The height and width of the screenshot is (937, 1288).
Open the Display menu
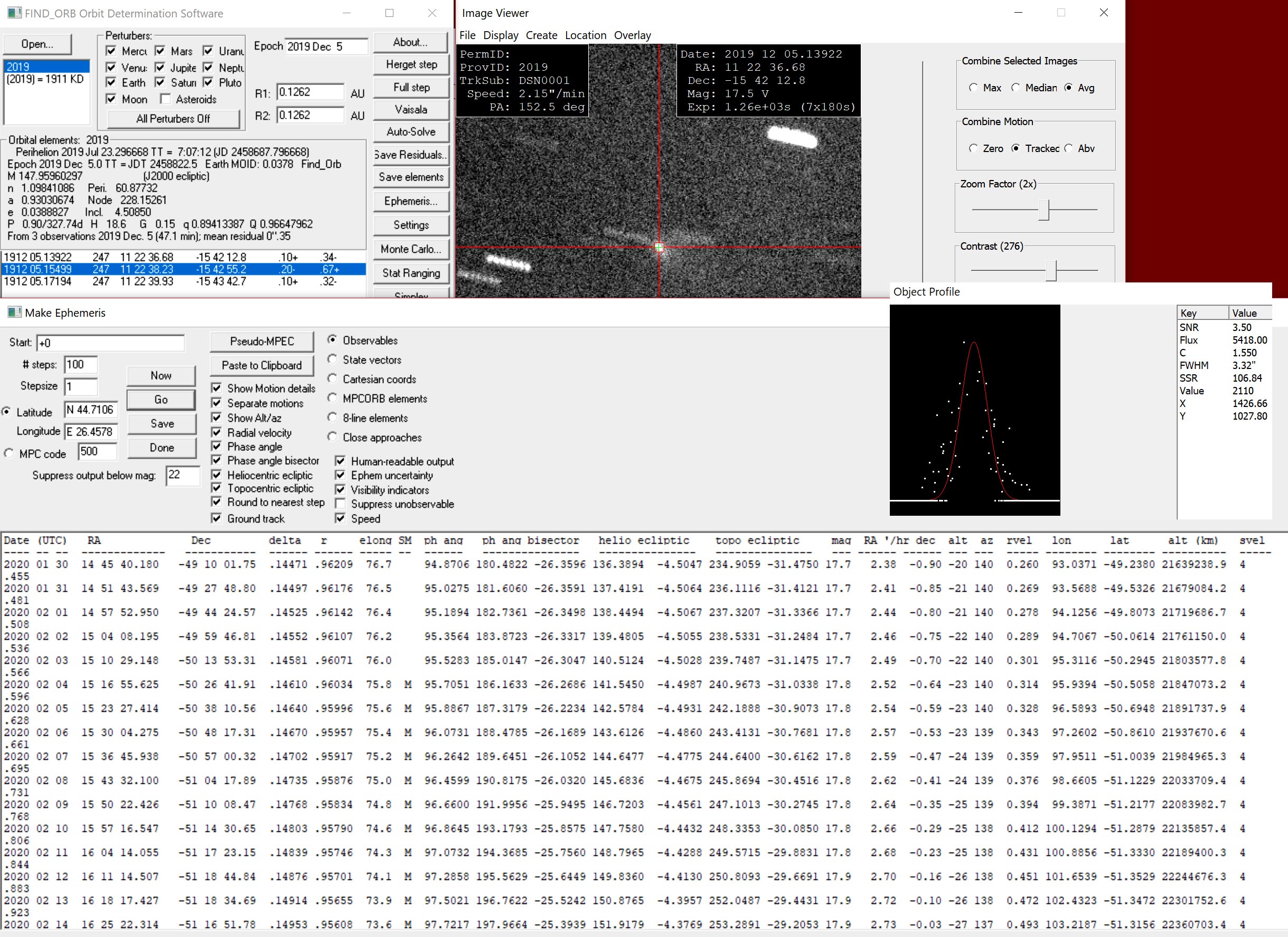tap(500, 35)
